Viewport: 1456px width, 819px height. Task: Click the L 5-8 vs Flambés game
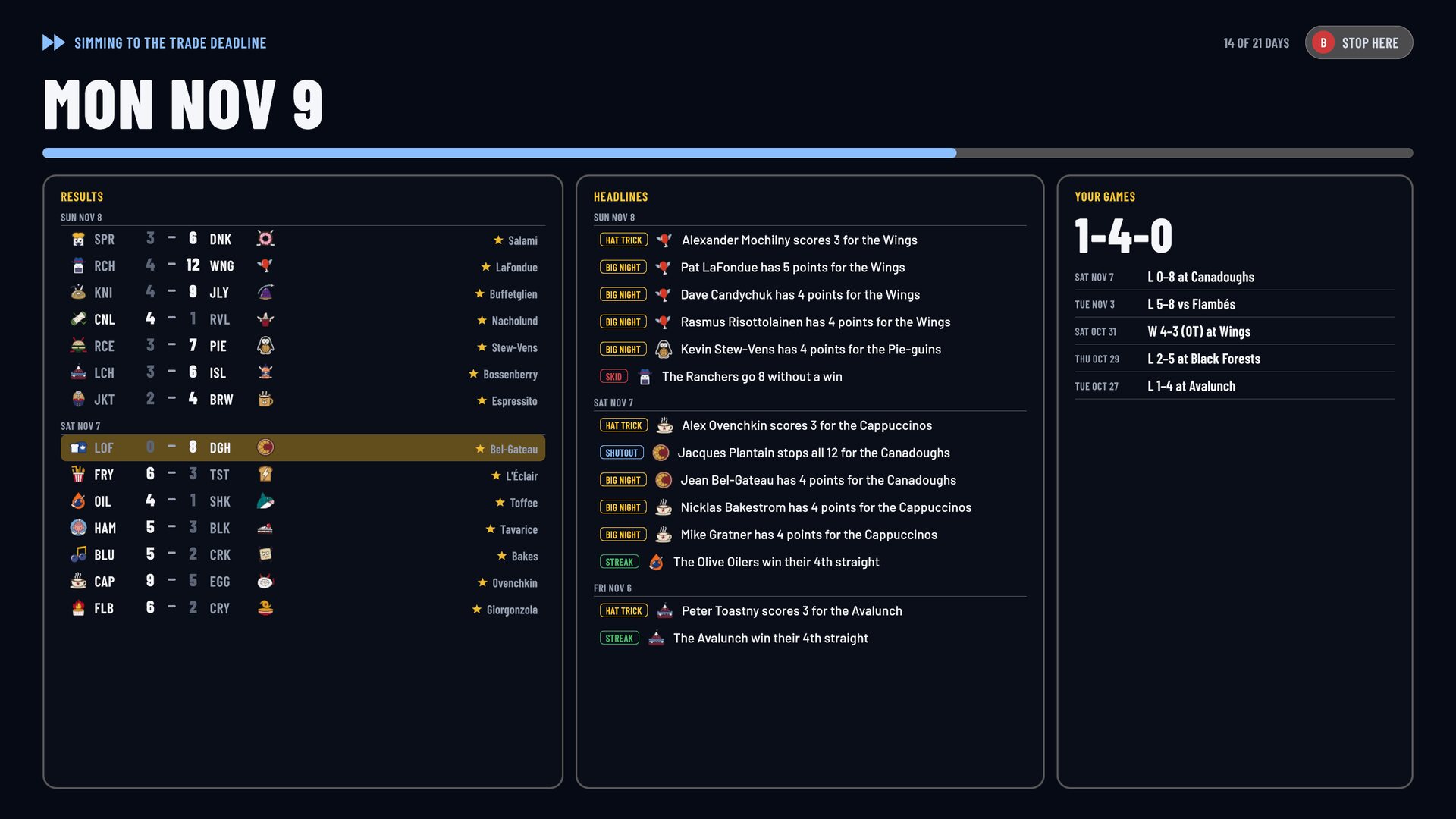(1234, 304)
